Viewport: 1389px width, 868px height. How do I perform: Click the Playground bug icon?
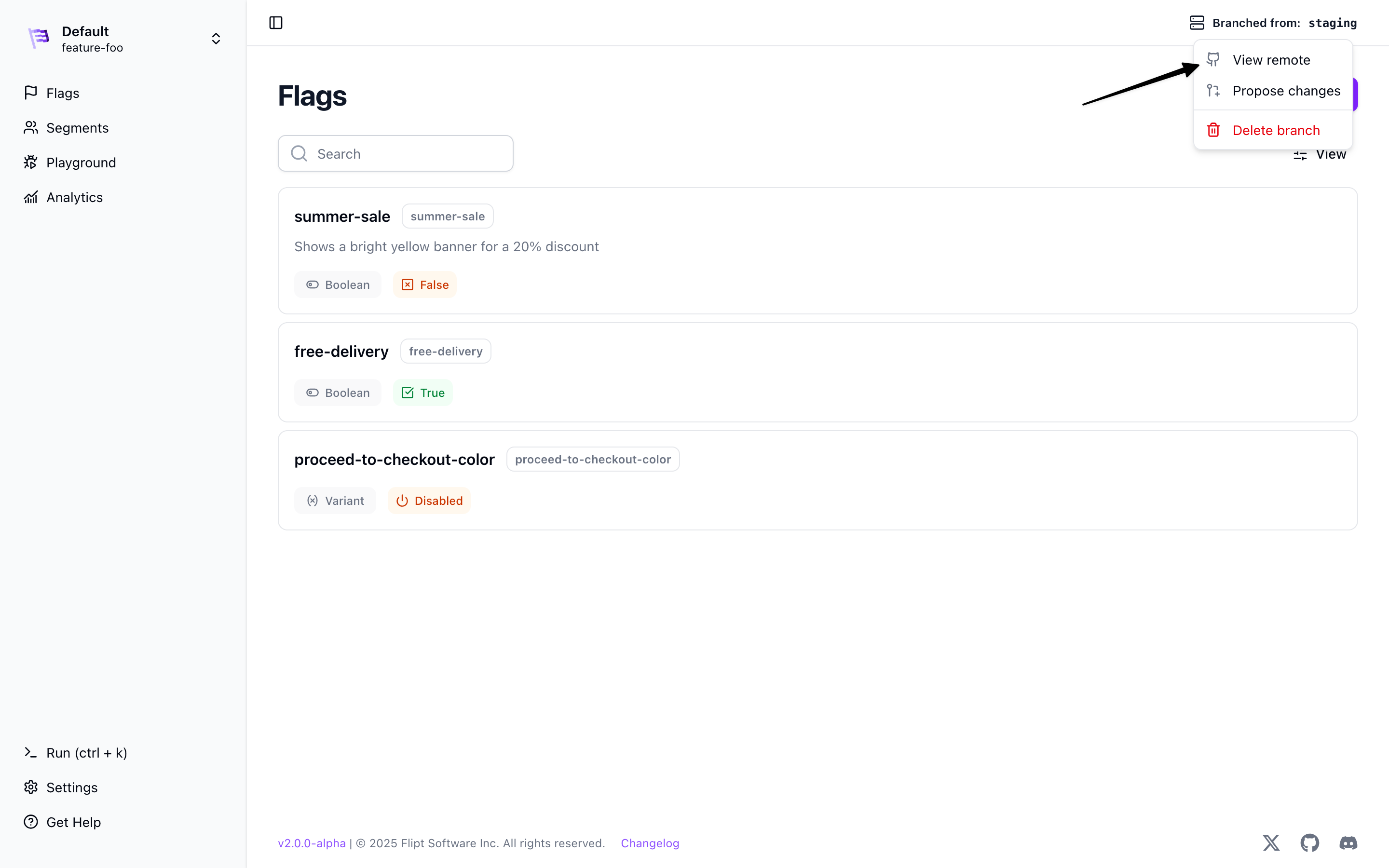click(x=31, y=163)
